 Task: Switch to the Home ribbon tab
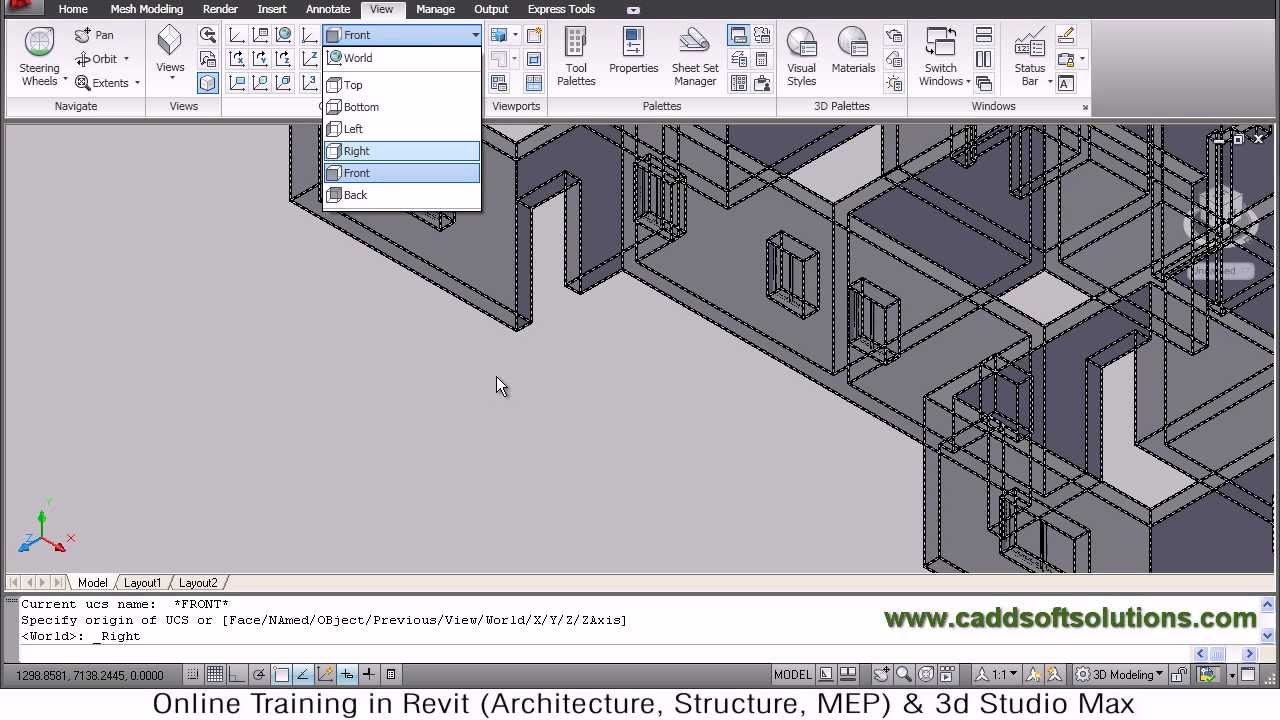point(73,9)
